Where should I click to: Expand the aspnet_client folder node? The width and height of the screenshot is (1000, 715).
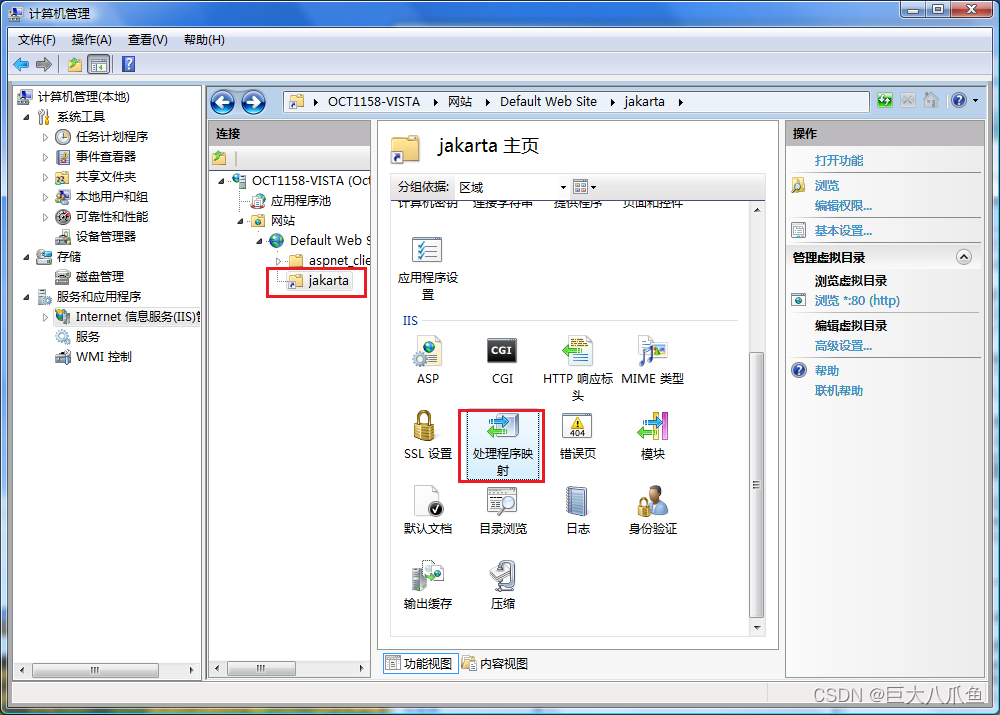[x=278, y=261]
